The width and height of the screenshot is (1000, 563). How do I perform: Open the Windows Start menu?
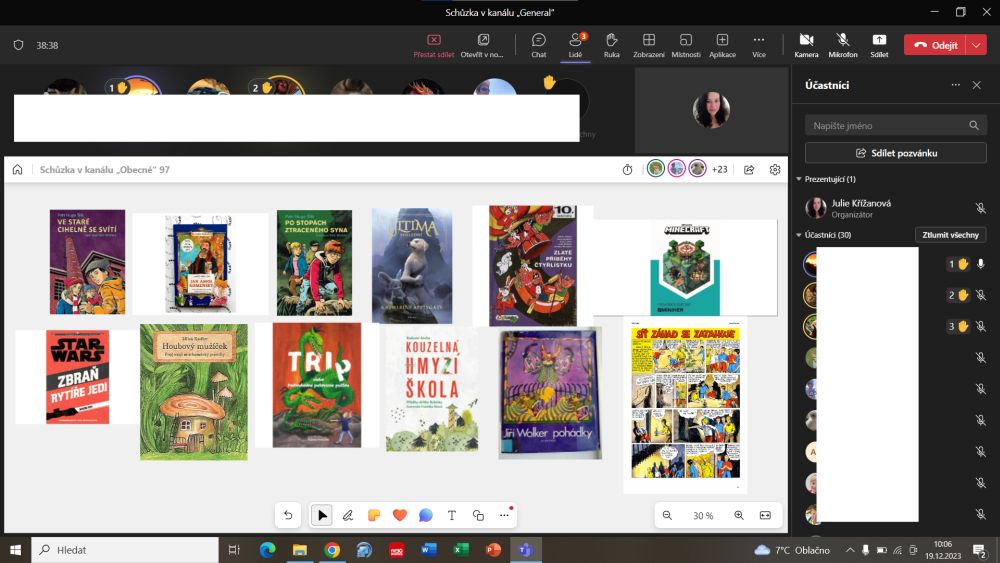[x=15, y=550]
